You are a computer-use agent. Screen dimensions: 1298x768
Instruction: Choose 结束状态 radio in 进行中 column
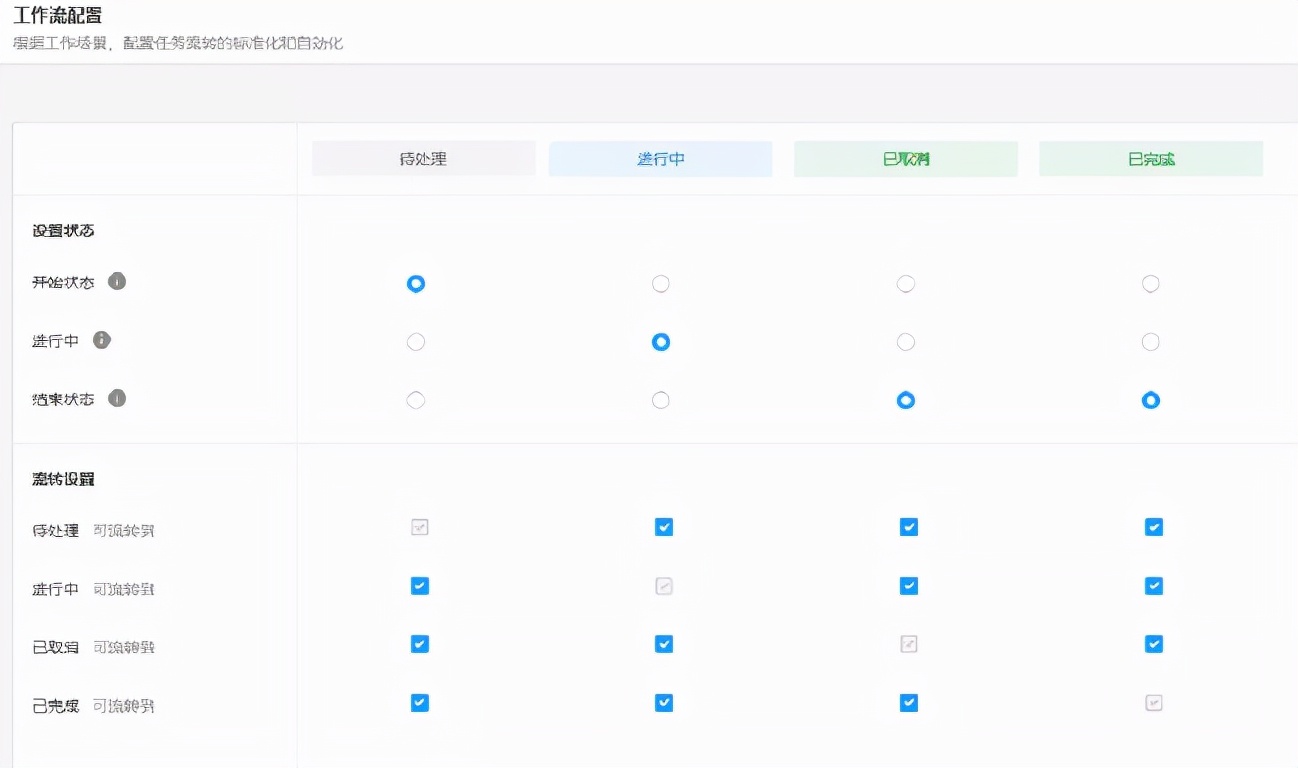point(660,400)
